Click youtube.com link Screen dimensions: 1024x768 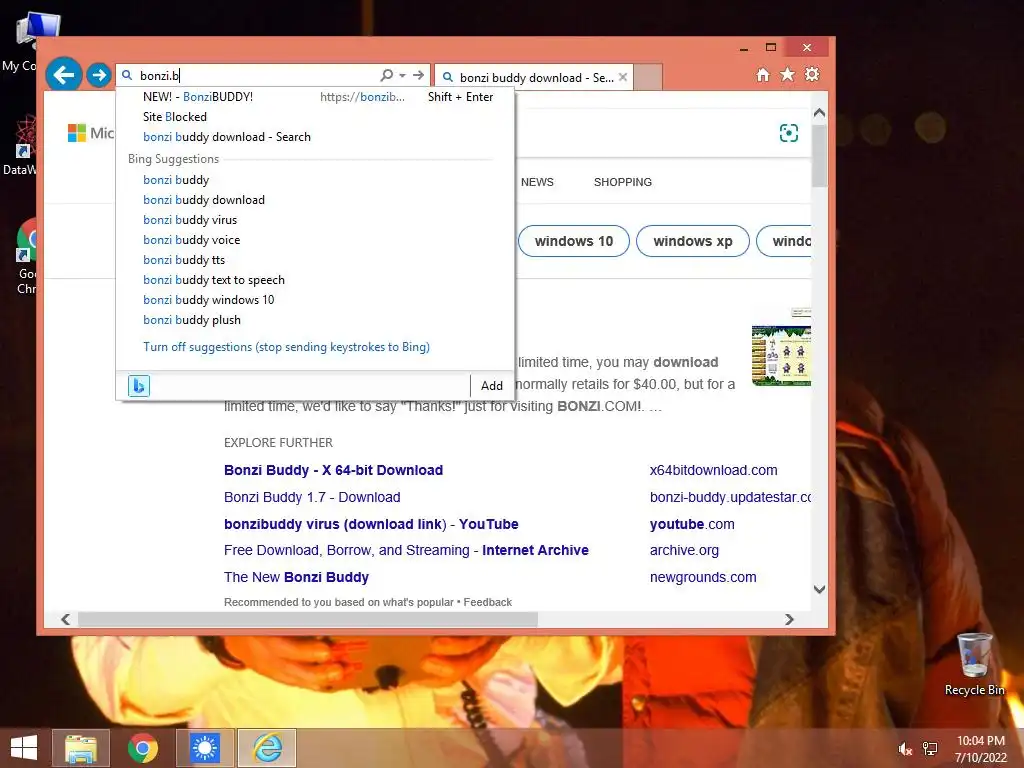[x=692, y=524]
